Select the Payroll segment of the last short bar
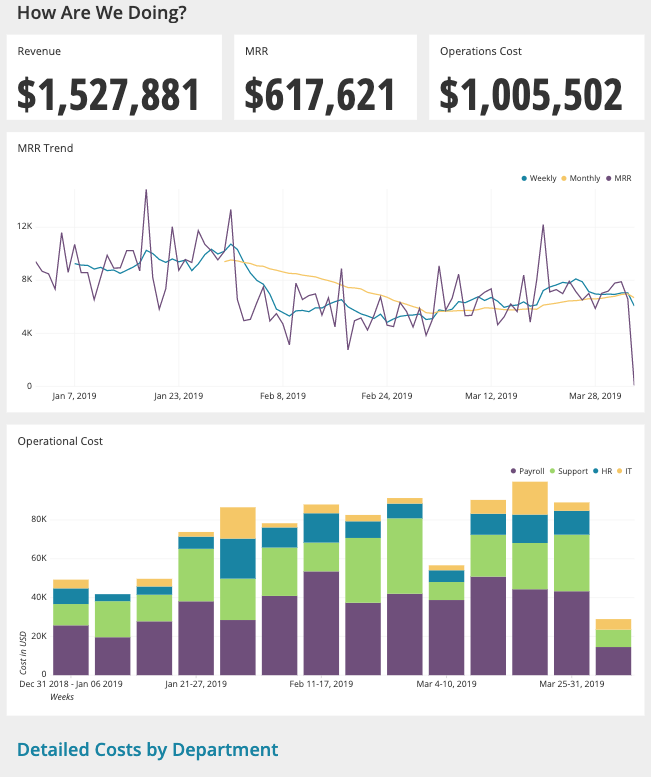This screenshot has height=777, width=651. click(x=613, y=661)
